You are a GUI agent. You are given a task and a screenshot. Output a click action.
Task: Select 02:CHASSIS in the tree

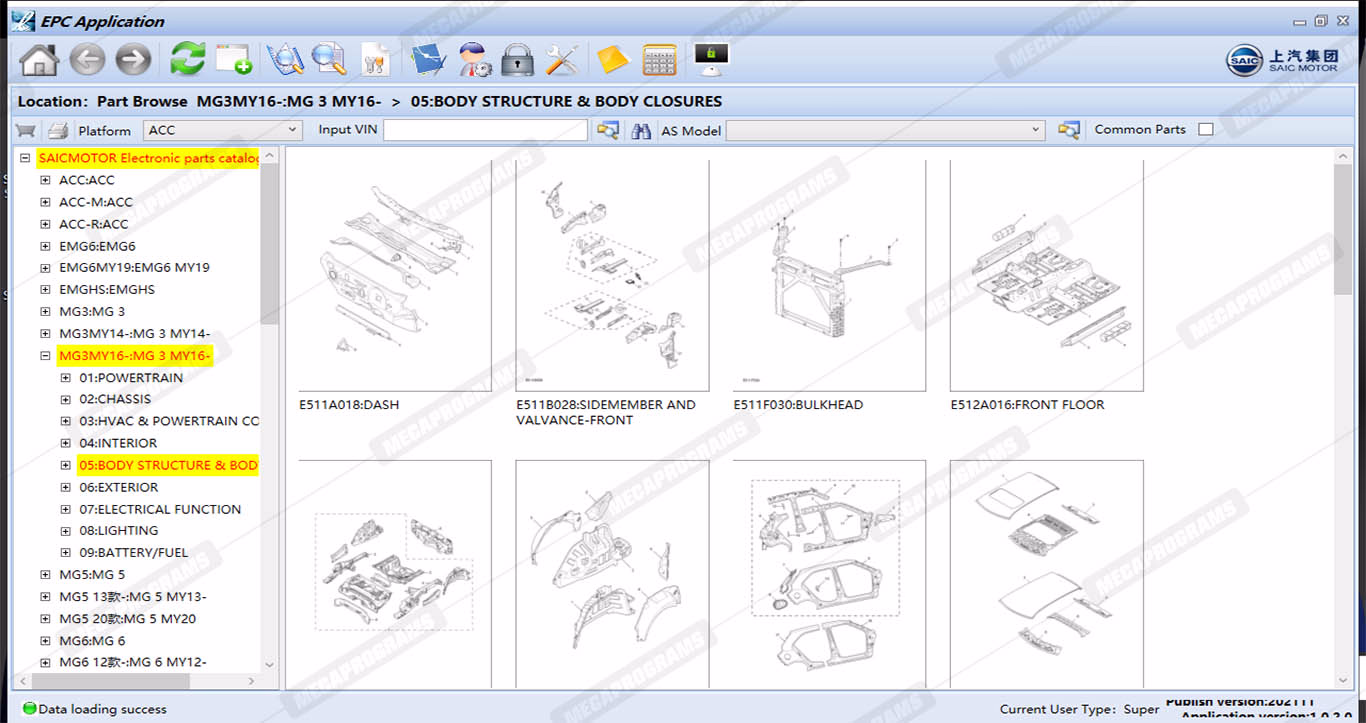pos(115,399)
